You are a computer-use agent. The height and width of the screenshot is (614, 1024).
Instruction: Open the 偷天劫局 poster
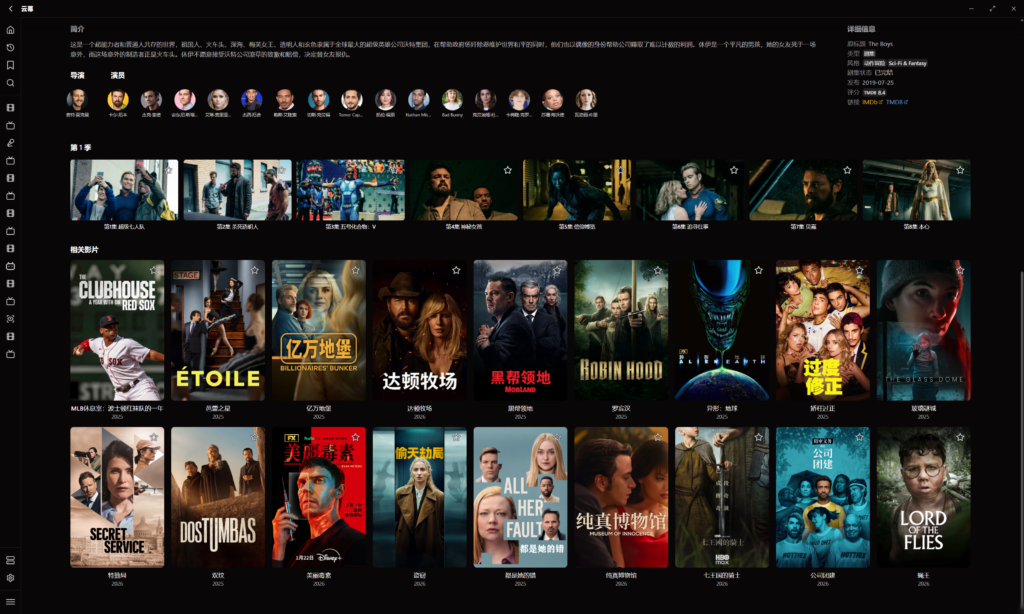point(420,498)
